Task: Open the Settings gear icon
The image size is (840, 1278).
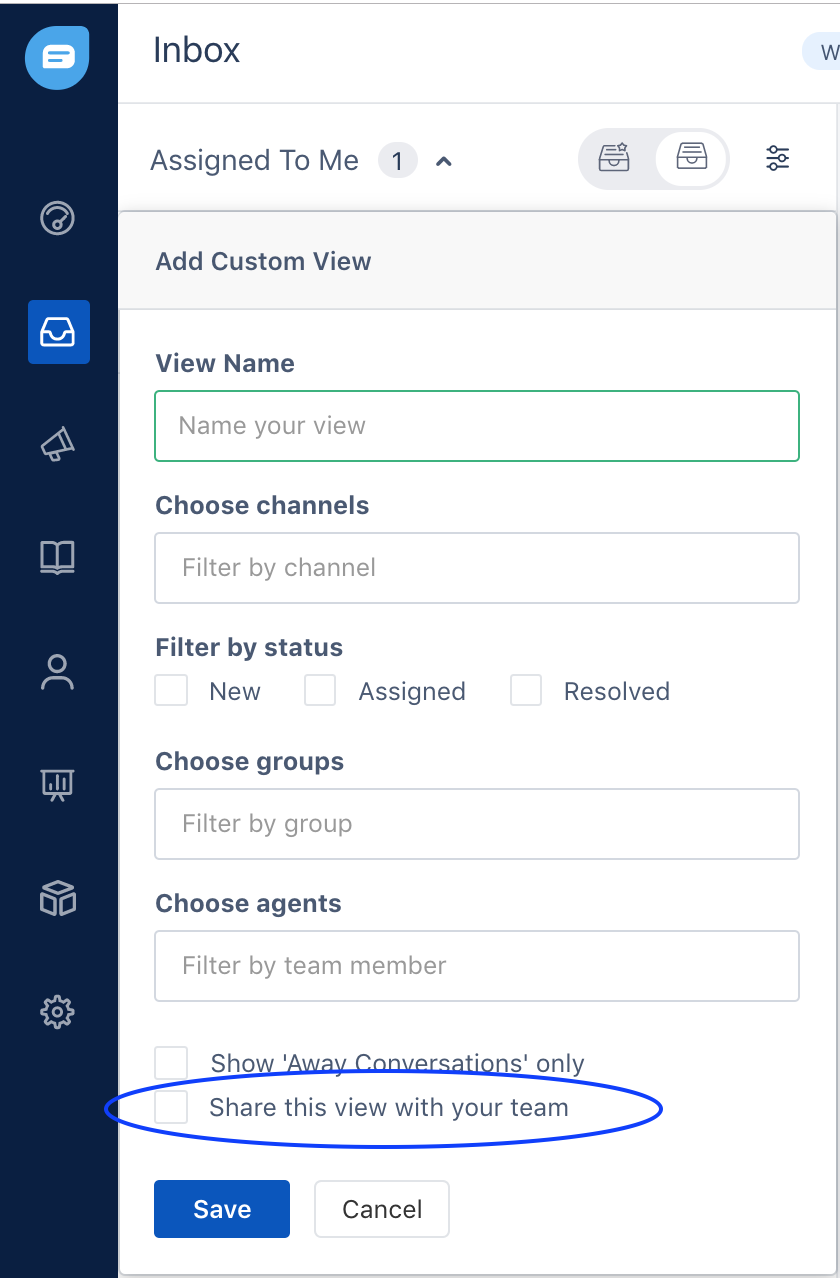Action: (57, 1012)
